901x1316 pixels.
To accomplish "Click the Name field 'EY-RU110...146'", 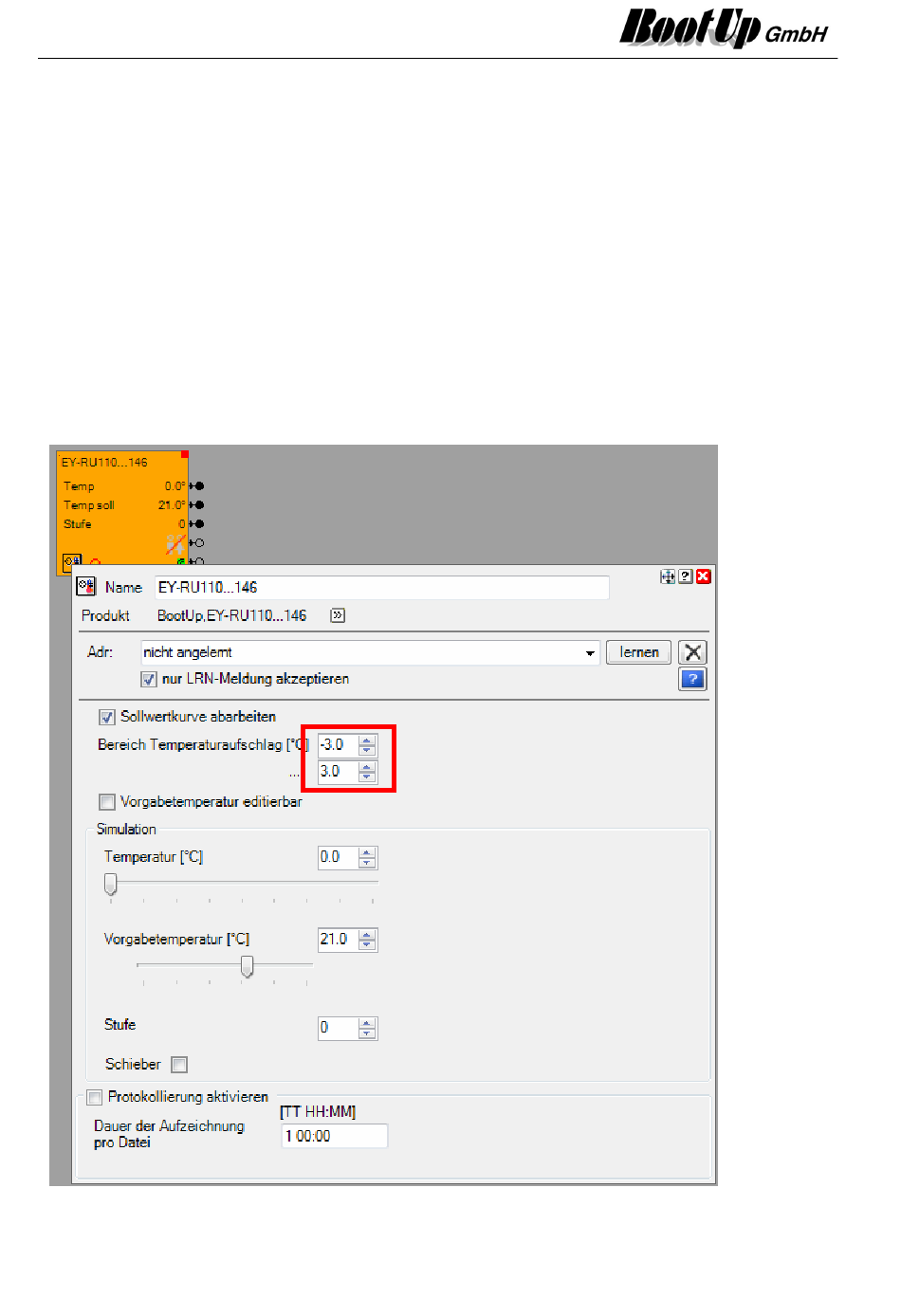I will [x=381, y=588].
